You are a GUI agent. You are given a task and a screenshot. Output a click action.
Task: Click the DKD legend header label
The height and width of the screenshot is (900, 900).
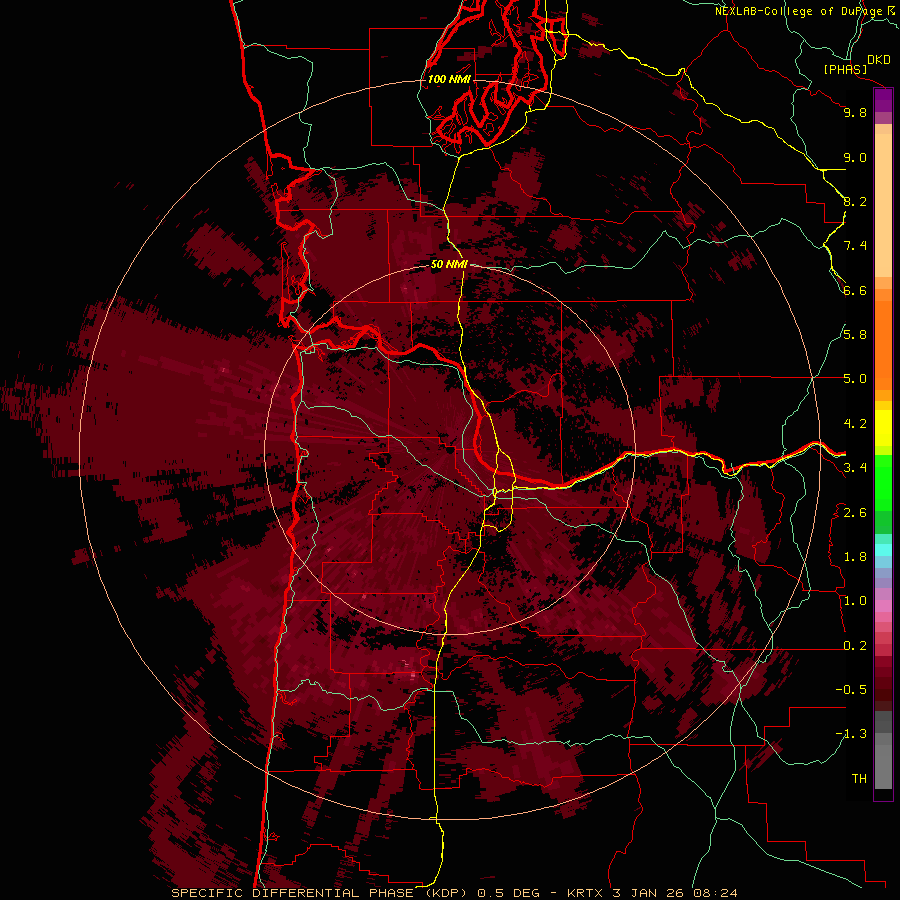pyautogui.click(x=879, y=60)
